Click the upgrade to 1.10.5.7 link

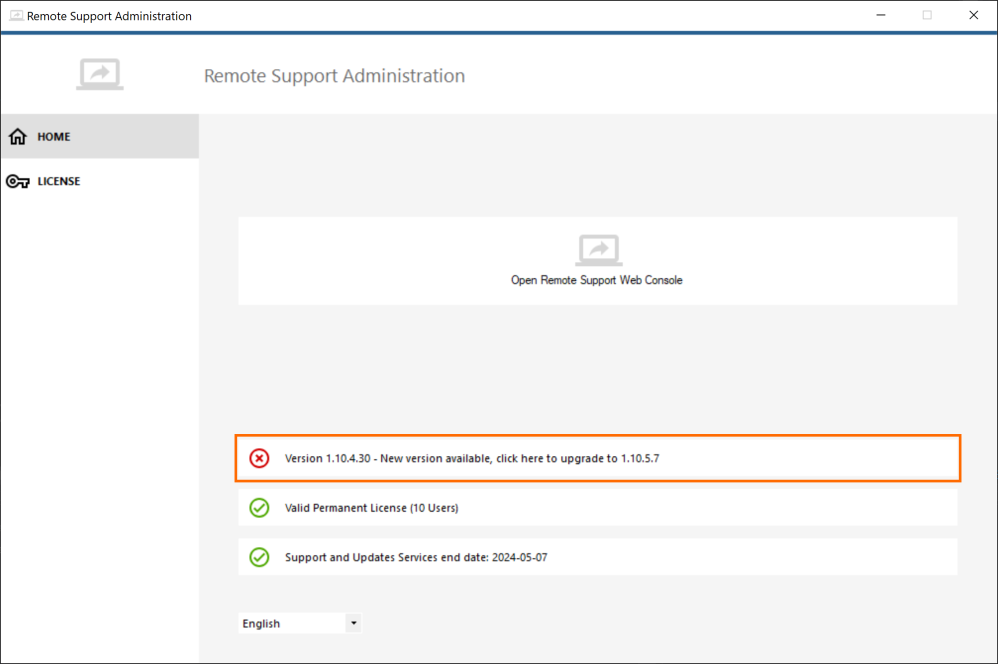pos(576,458)
